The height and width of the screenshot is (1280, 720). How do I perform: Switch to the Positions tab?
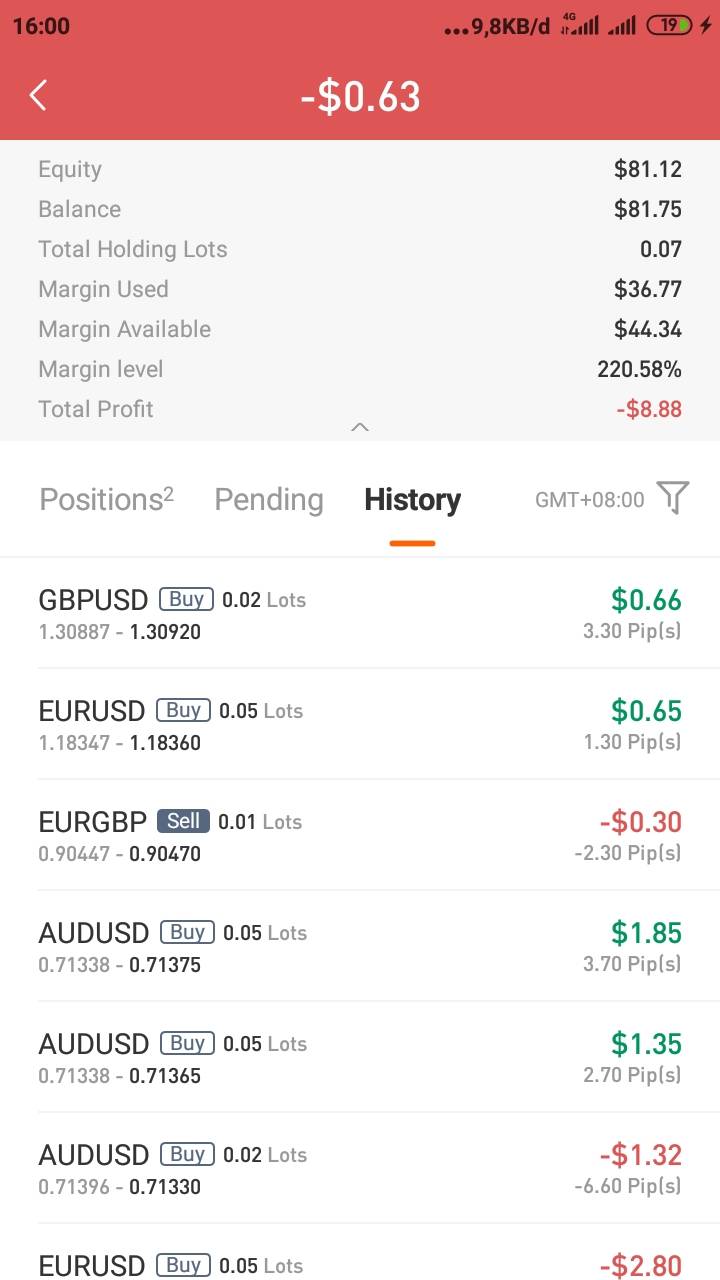click(106, 499)
